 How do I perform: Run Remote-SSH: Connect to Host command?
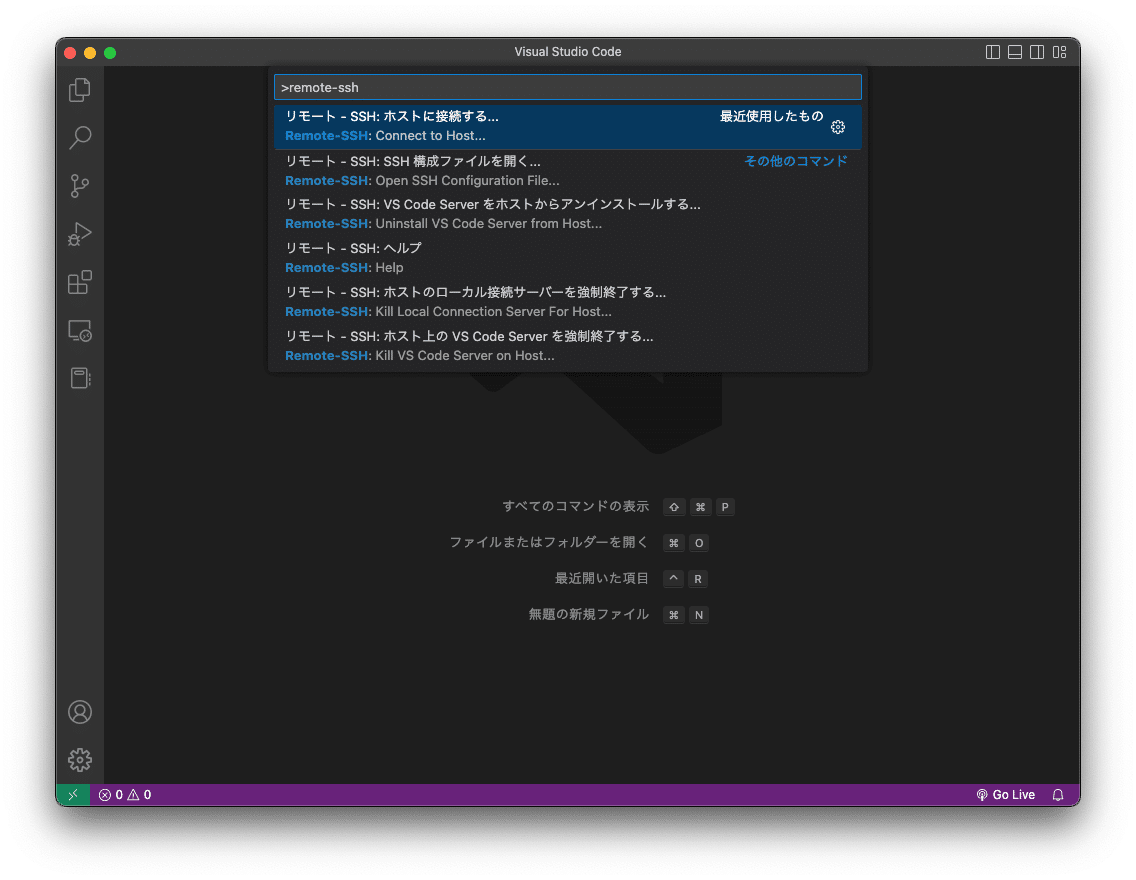point(567,127)
